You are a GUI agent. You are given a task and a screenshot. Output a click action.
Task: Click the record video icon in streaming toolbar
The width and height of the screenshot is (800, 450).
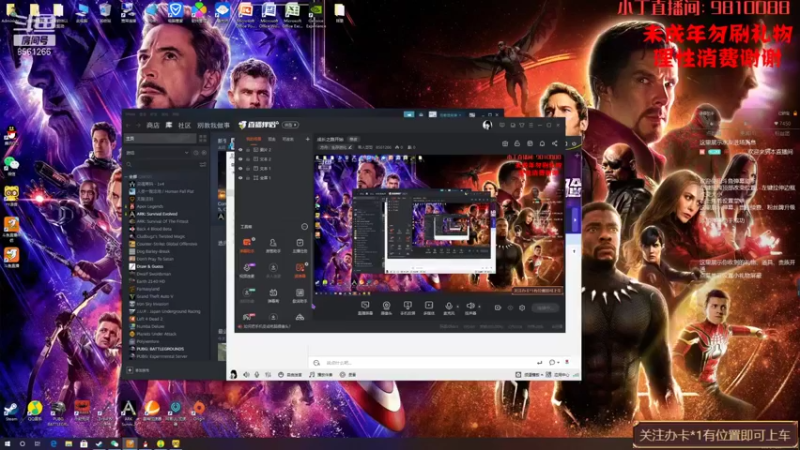point(429,306)
